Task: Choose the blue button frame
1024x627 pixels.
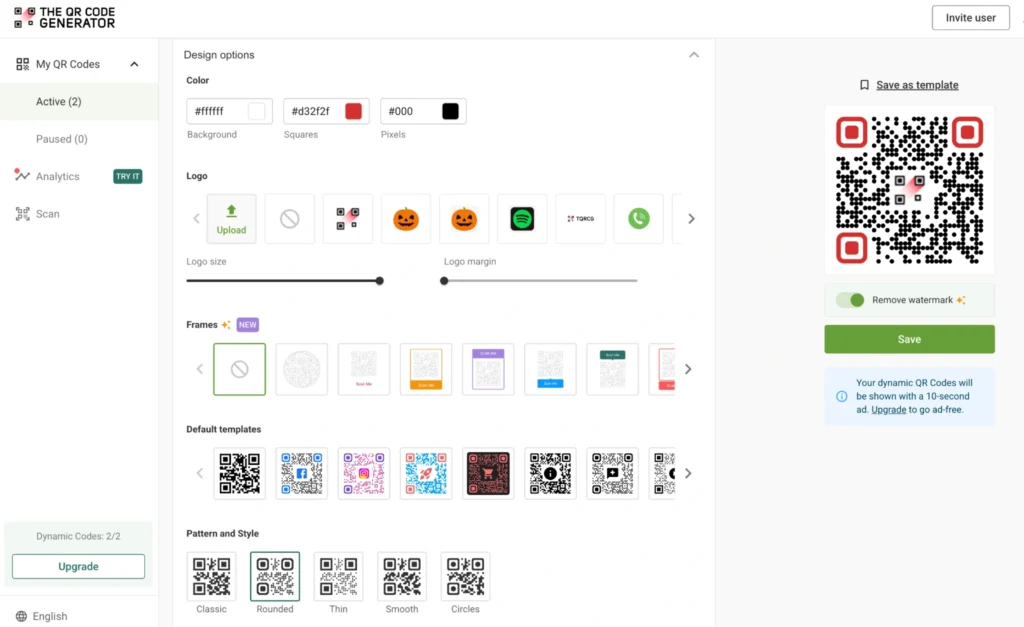Action: coord(550,369)
